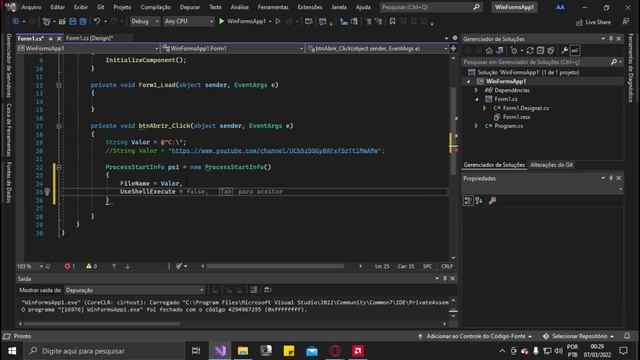The image size is (640, 360).
Task: Click the bookmark icon in toolbar
Action: point(392,21)
